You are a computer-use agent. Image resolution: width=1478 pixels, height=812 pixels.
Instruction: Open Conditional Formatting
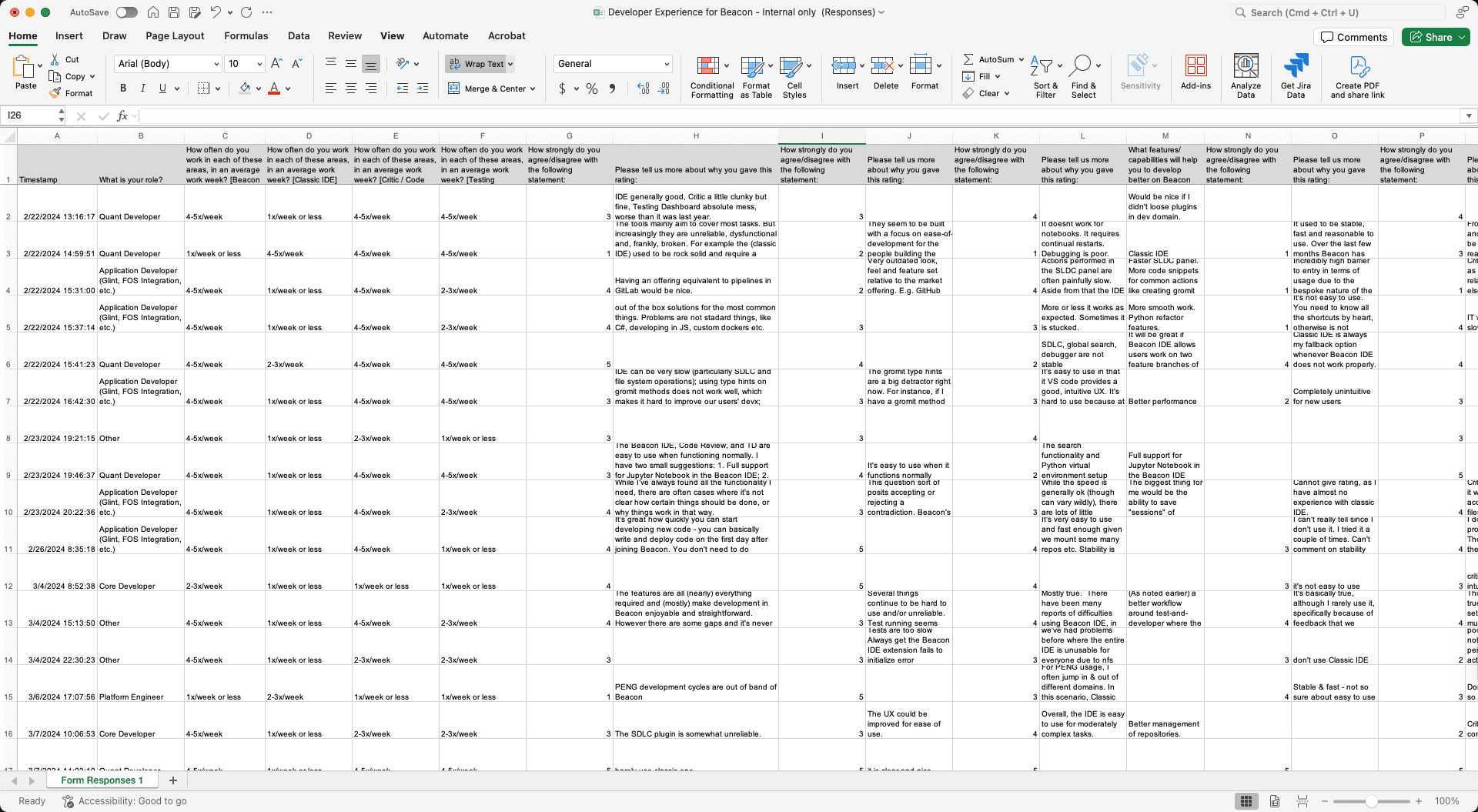[x=712, y=77]
